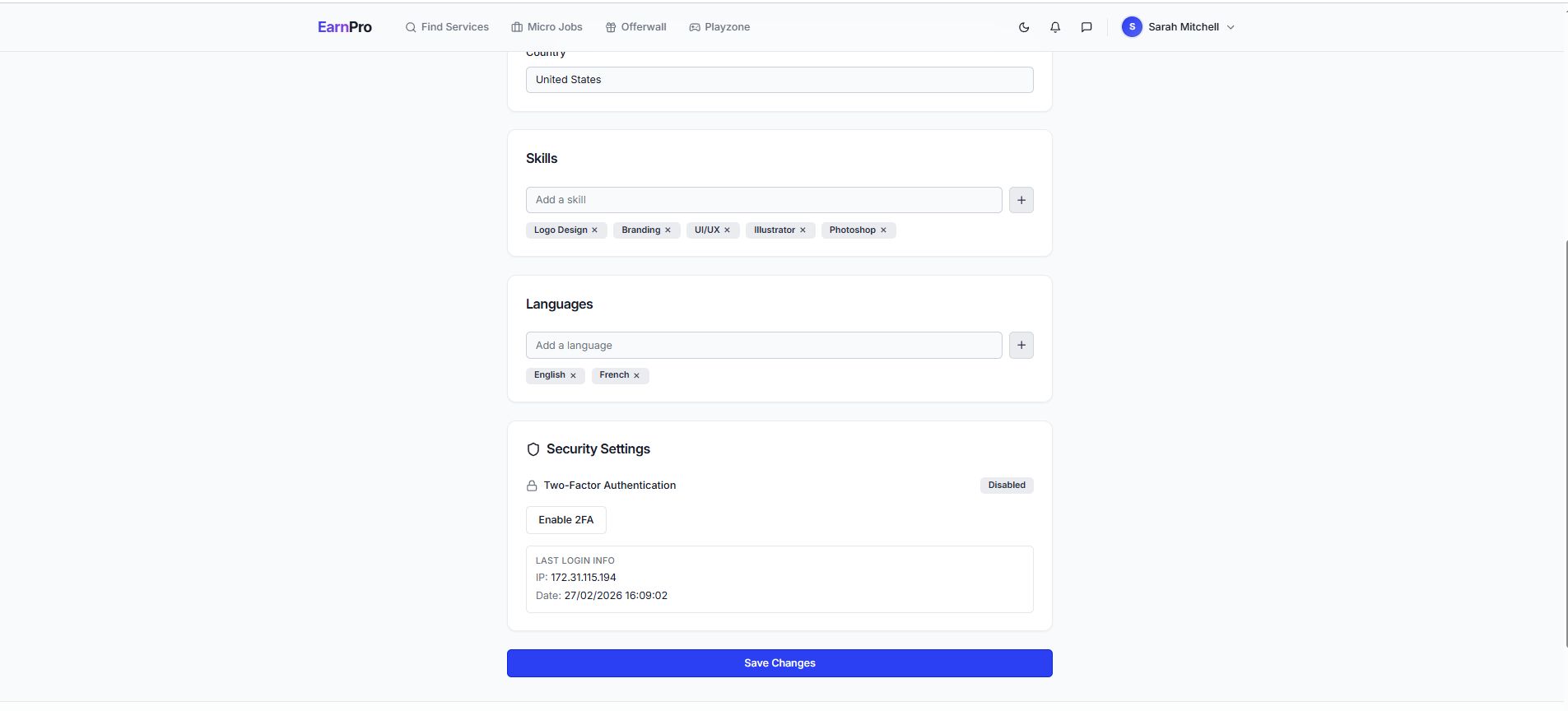The width and height of the screenshot is (1568, 711).
Task: Click the plus icon to add skill
Action: coord(1021,200)
